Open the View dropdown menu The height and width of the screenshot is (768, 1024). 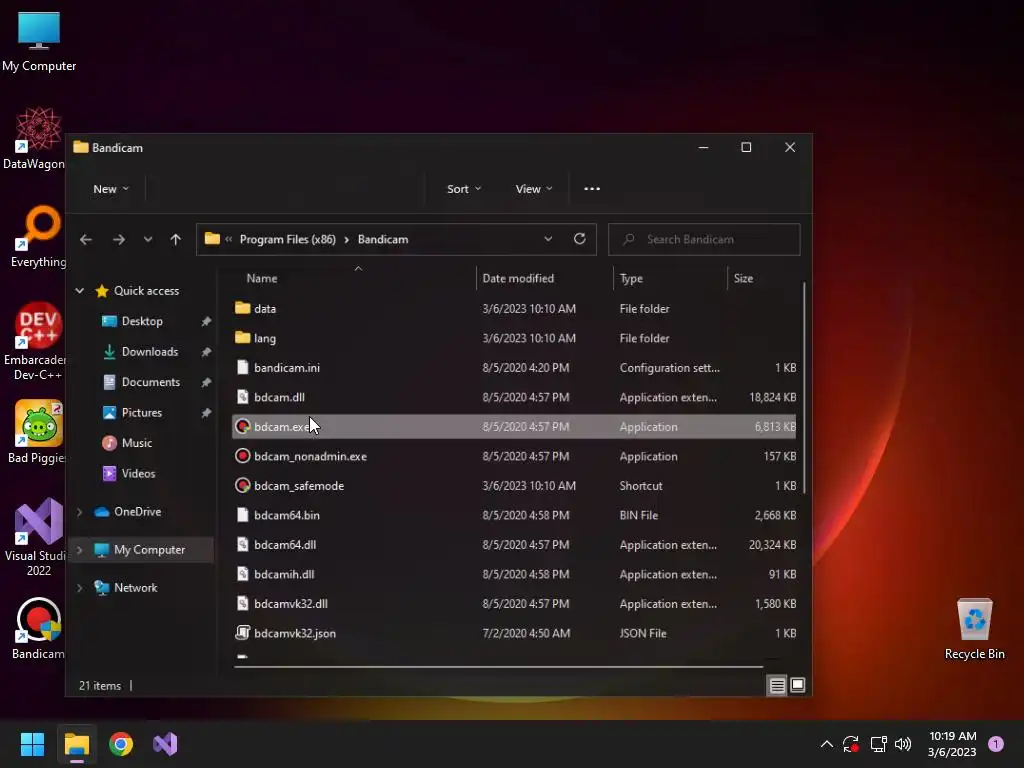pyautogui.click(x=534, y=189)
